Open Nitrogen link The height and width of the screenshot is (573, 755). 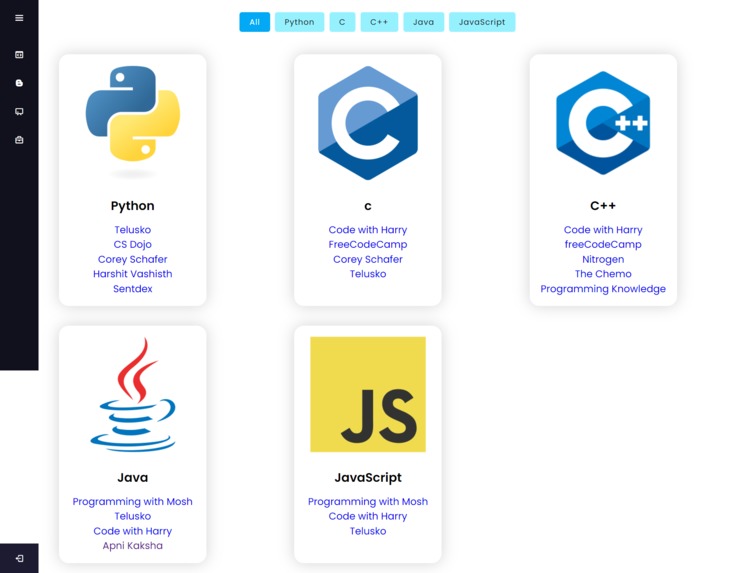tap(603, 259)
